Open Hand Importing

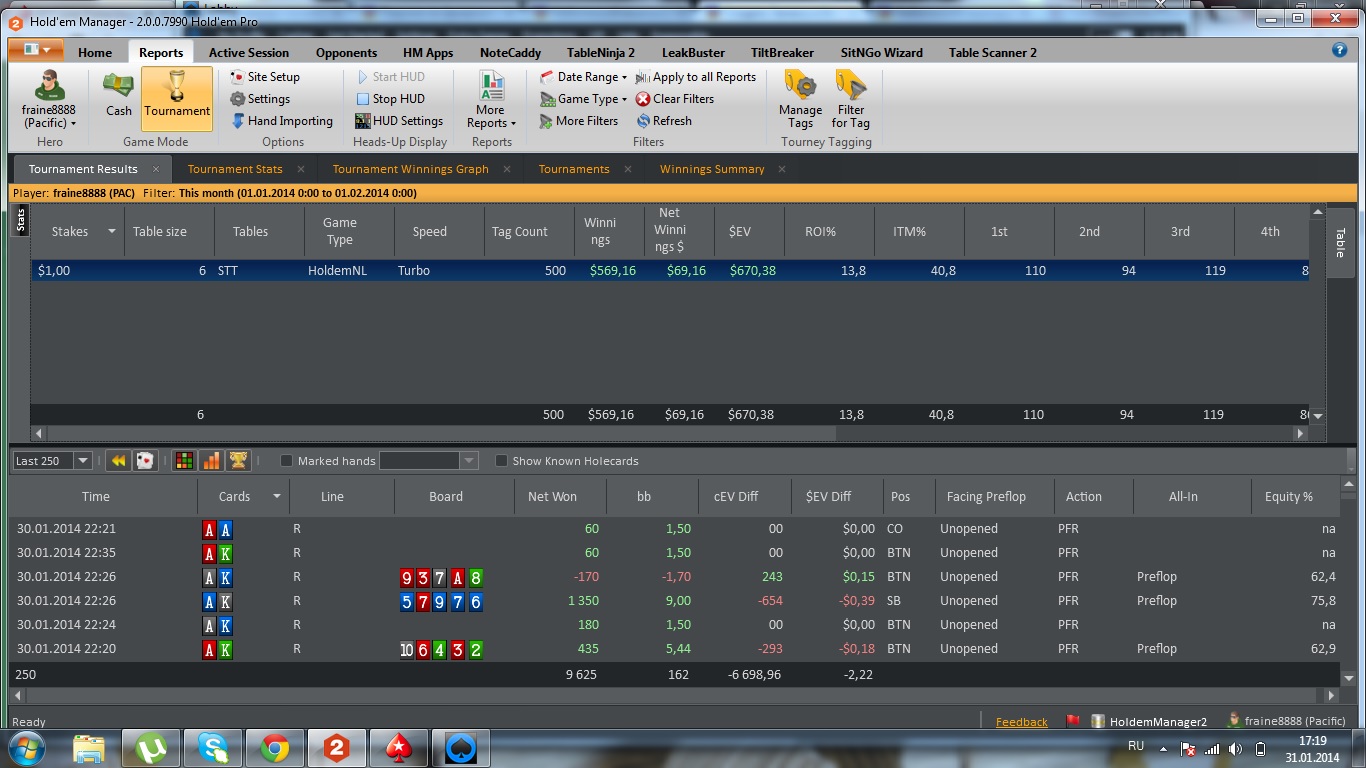coord(282,121)
